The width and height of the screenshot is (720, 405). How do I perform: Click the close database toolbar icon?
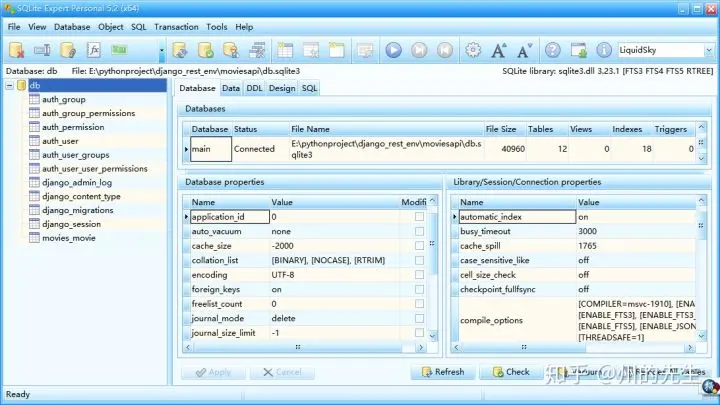(17, 50)
